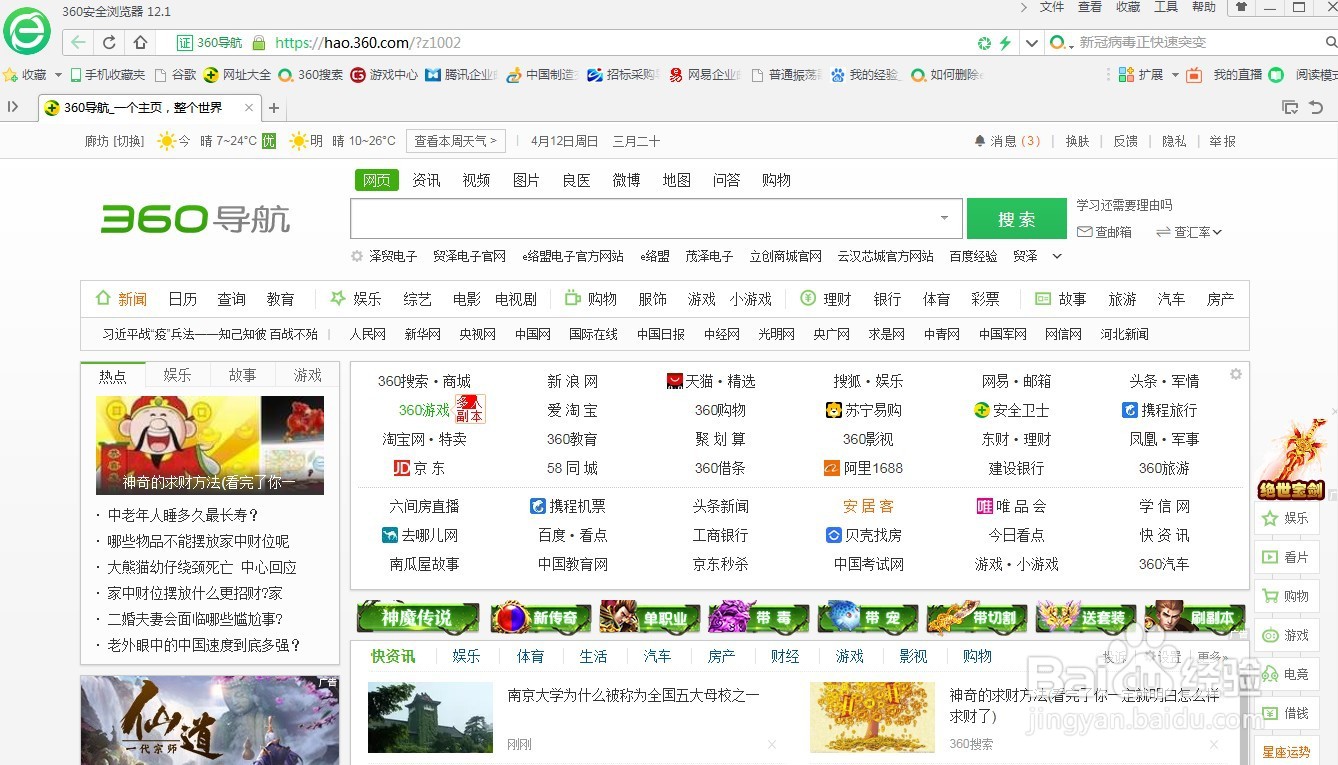Select the 娱乐 tab in the hot news panel
1338x765 pixels.
178,375
